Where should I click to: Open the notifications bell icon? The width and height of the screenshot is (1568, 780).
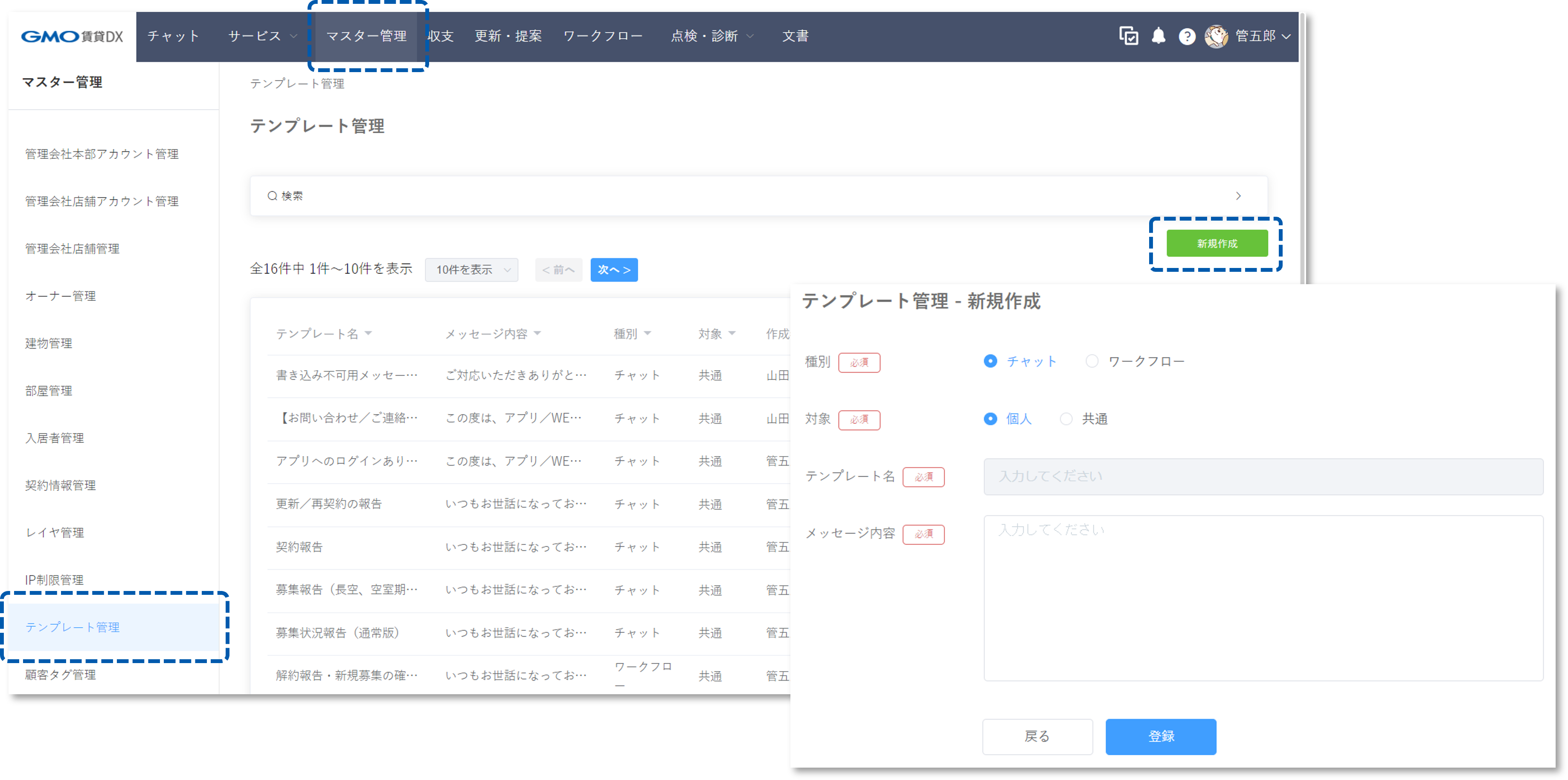1159,36
